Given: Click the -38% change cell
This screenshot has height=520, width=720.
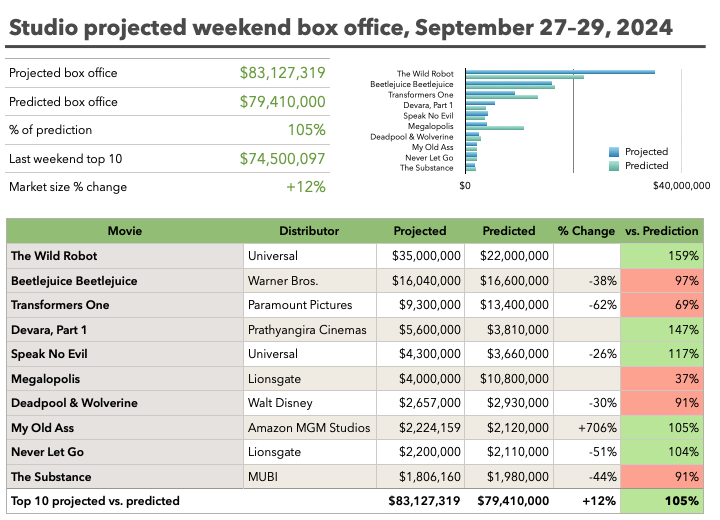Looking at the screenshot, I should (x=587, y=281).
